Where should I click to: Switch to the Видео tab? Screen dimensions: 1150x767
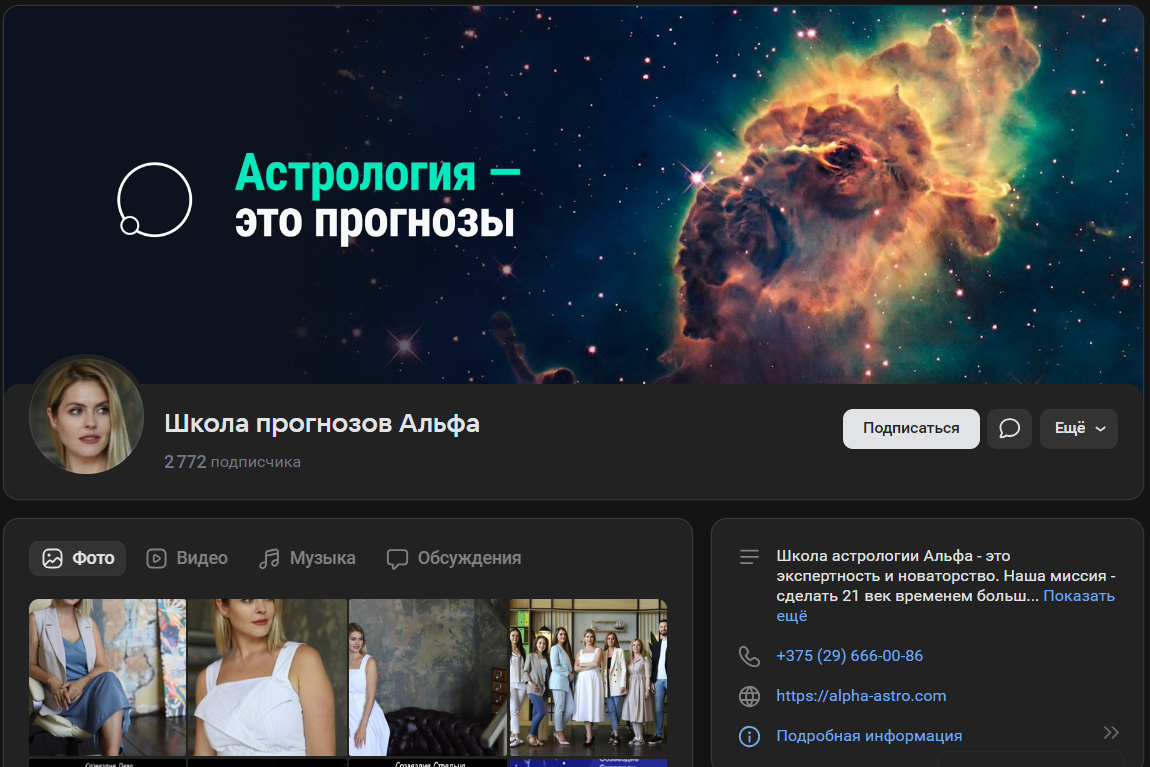click(187, 558)
